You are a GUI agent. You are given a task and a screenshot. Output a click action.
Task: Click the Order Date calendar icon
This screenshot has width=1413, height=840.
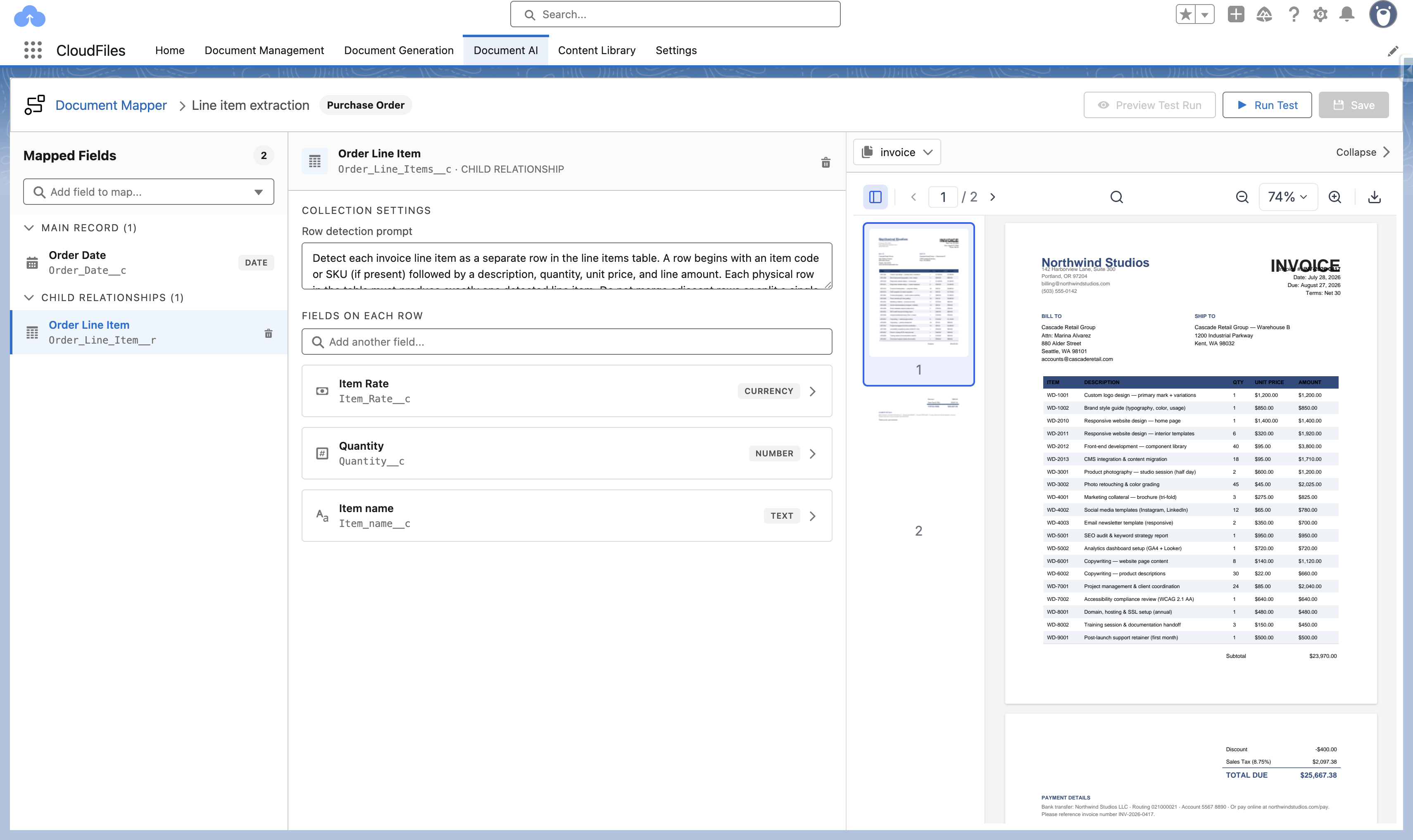[32, 263]
